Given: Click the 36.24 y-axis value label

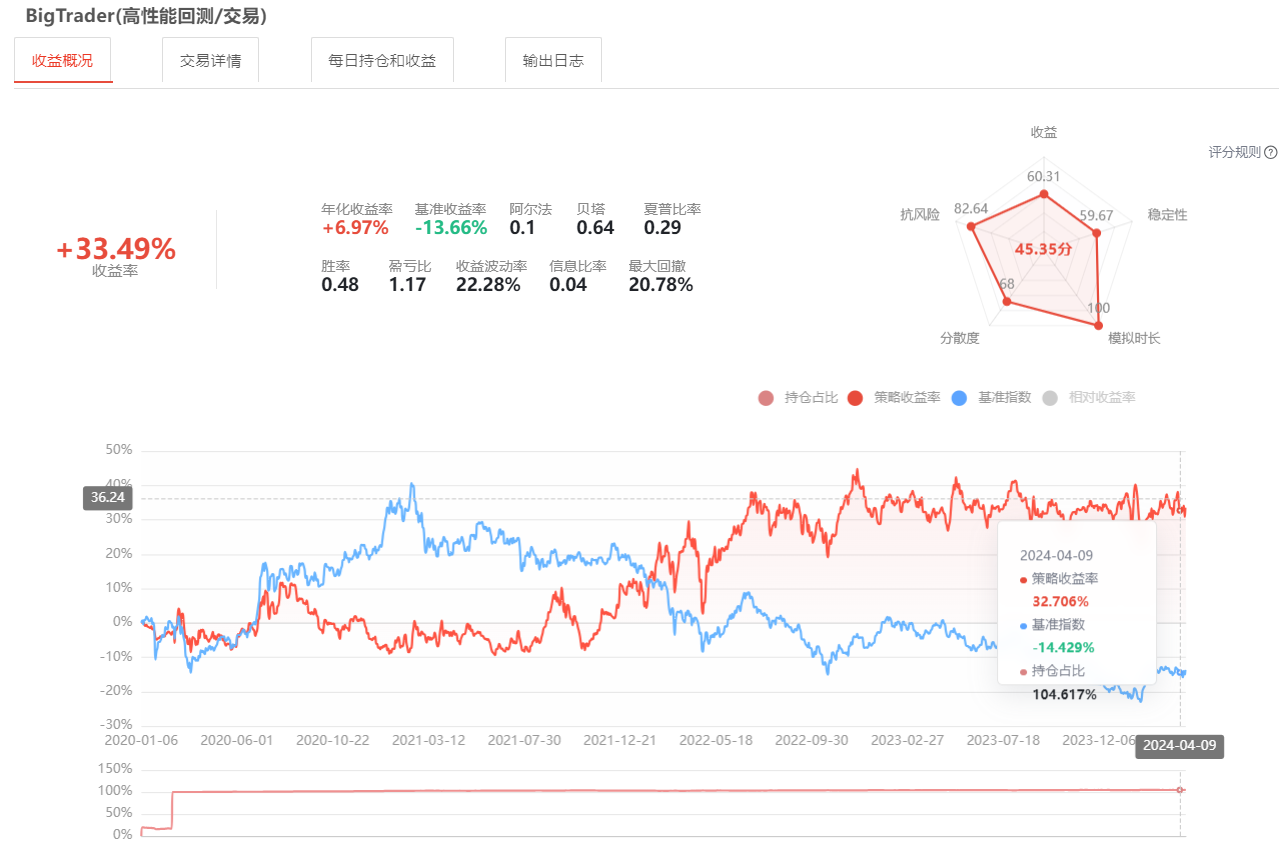Looking at the screenshot, I should pyautogui.click(x=107, y=497).
